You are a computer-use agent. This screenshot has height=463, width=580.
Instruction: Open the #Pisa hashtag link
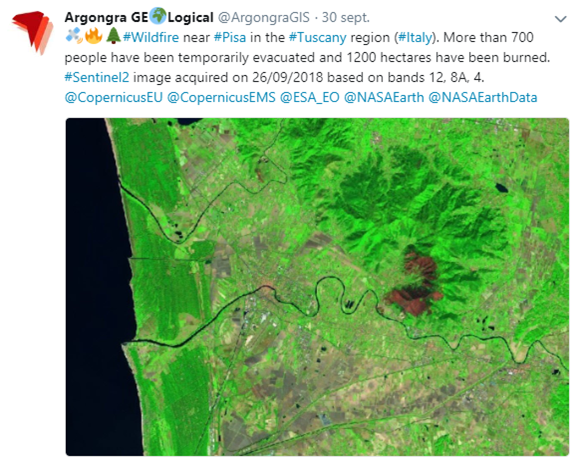[230, 37]
